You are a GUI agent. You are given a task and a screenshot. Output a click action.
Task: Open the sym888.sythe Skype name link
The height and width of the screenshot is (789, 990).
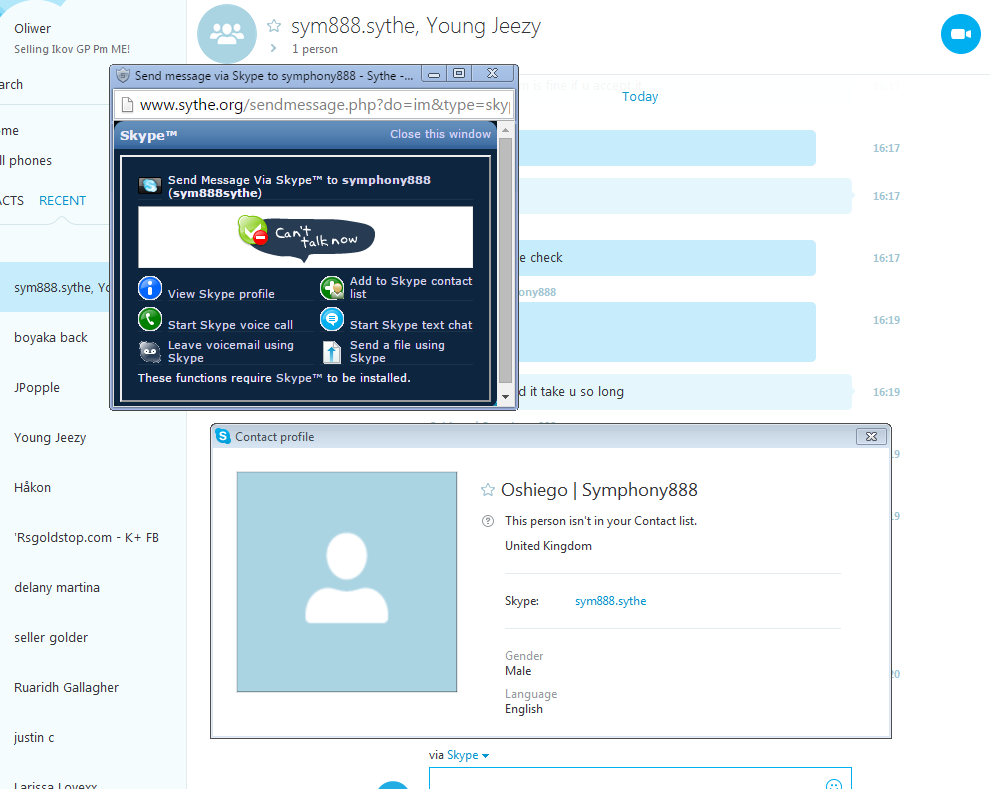click(611, 601)
